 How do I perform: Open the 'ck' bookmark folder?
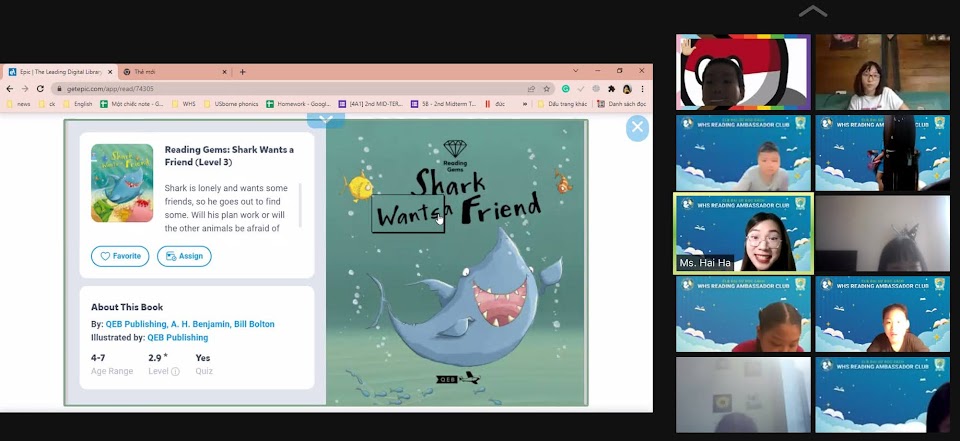(x=47, y=104)
